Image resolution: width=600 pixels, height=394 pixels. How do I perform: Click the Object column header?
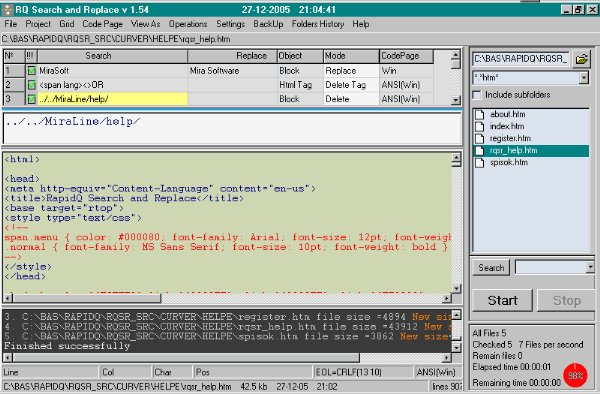(300, 56)
